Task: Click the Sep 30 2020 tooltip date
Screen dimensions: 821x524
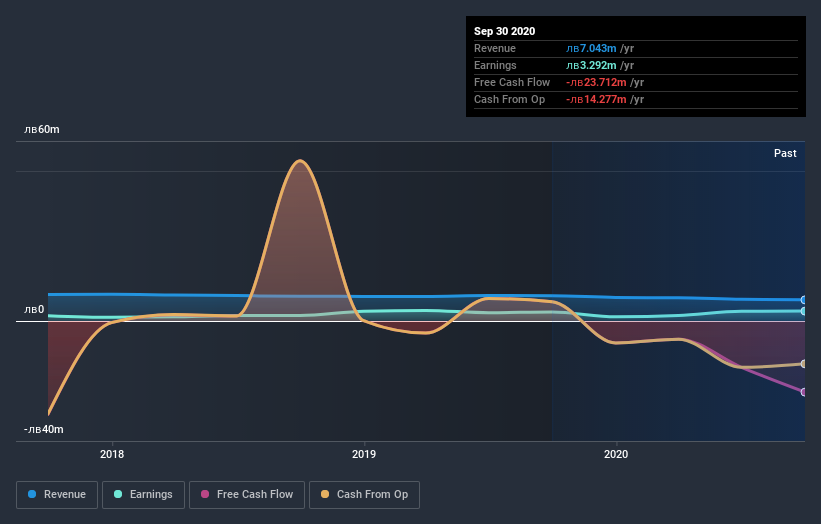Action: coord(504,31)
